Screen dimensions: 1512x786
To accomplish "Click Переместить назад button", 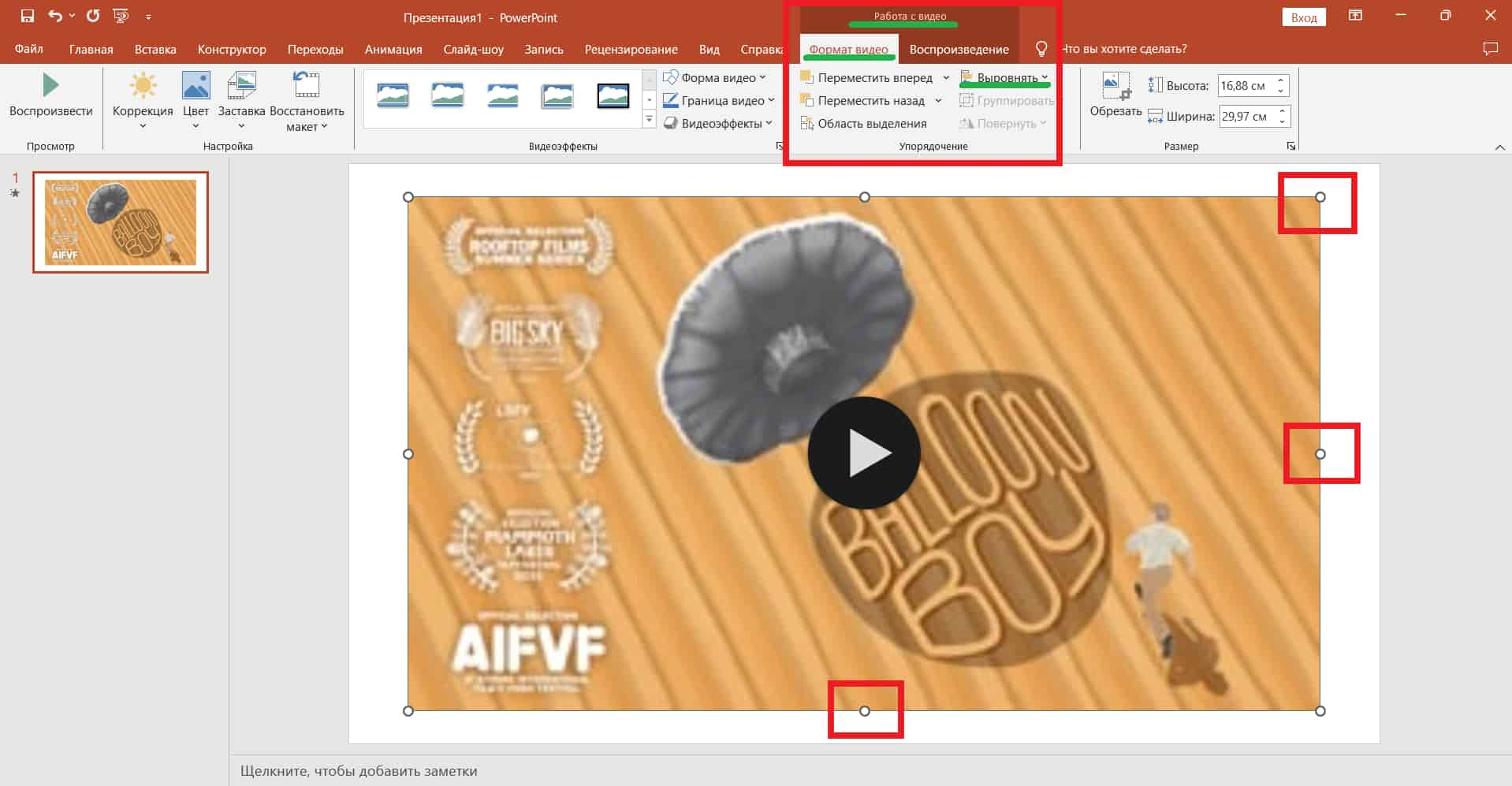I will click(862, 100).
